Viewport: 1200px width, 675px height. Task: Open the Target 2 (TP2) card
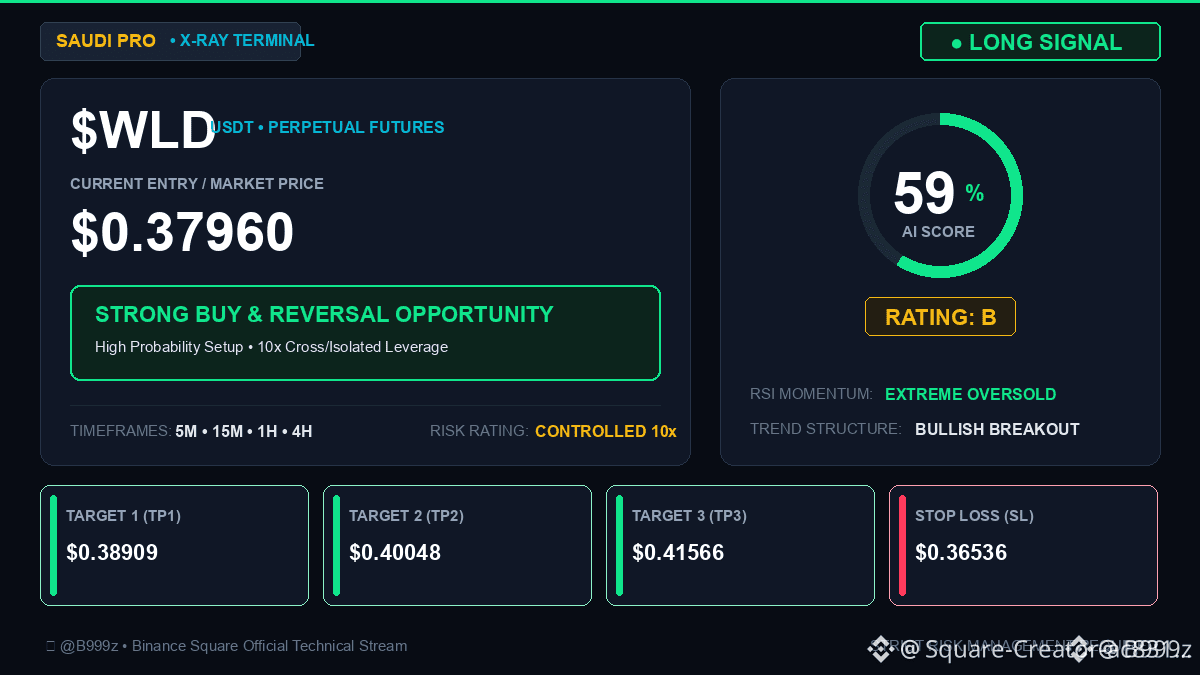pyautogui.click(x=457, y=545)
